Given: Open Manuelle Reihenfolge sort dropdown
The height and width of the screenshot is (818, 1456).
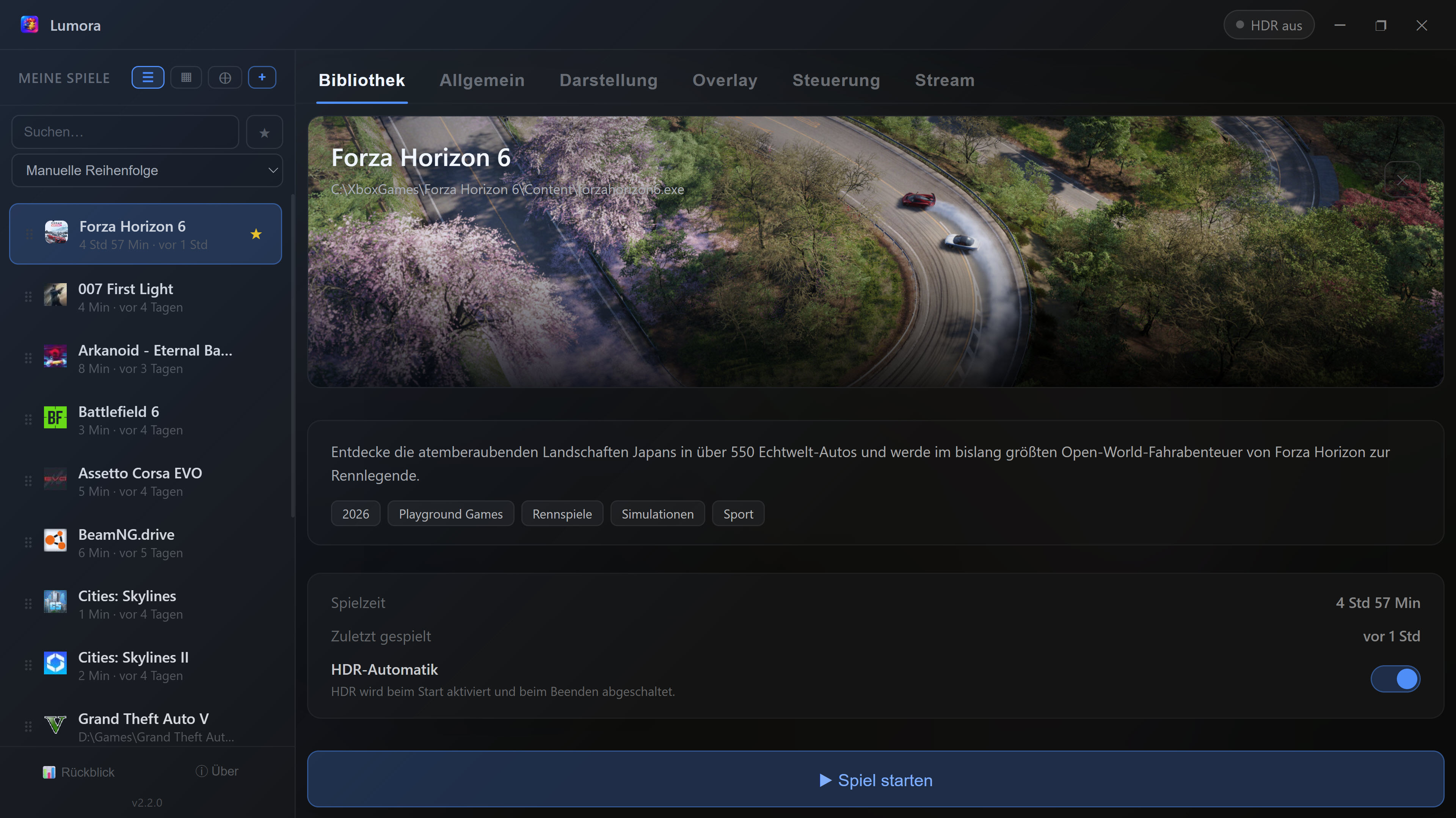Looking at the screenshot, I should pos(147,170).
